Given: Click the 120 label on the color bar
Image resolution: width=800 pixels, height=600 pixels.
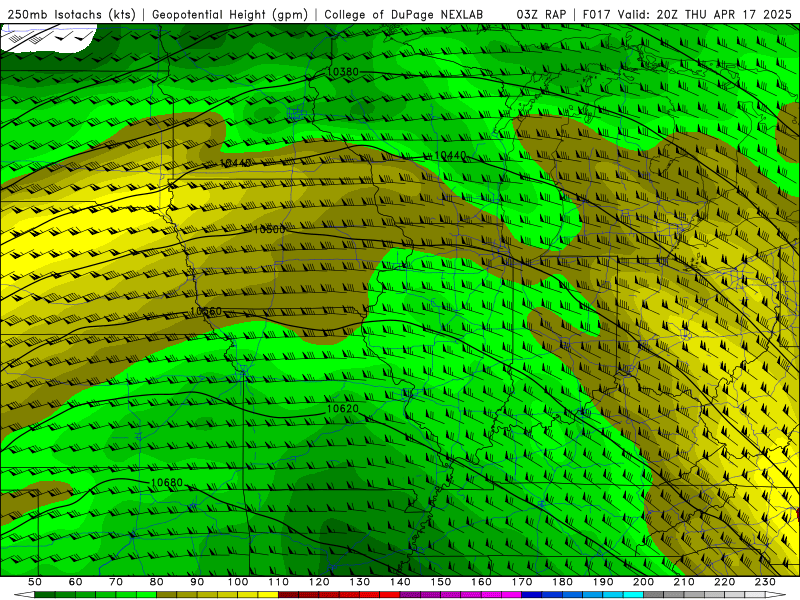Looking at the screenshot, I should [x=319, y=582].
